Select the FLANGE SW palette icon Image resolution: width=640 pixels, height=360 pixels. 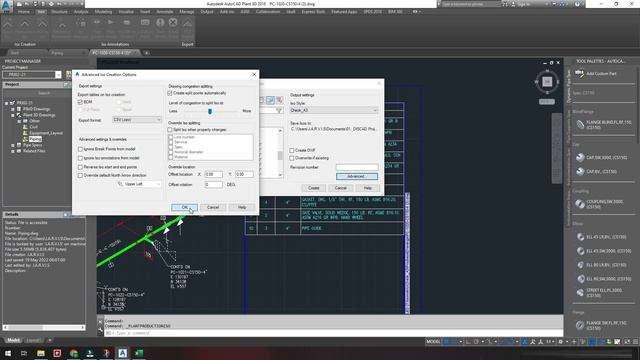click(580, 325)
